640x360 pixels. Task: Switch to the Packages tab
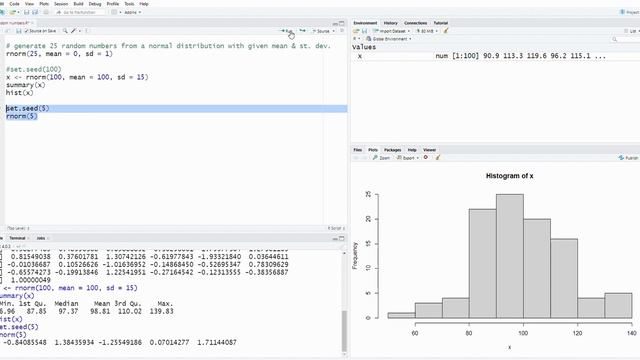point(393,150)
